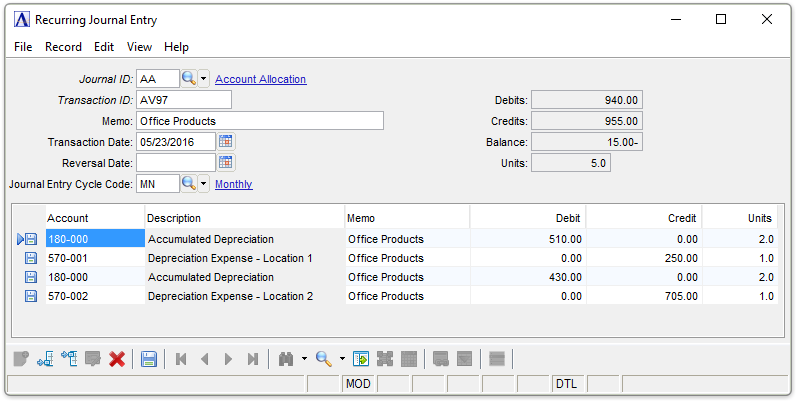
Task: Click save icon on 570-001 row
Action: coord(31,258)
